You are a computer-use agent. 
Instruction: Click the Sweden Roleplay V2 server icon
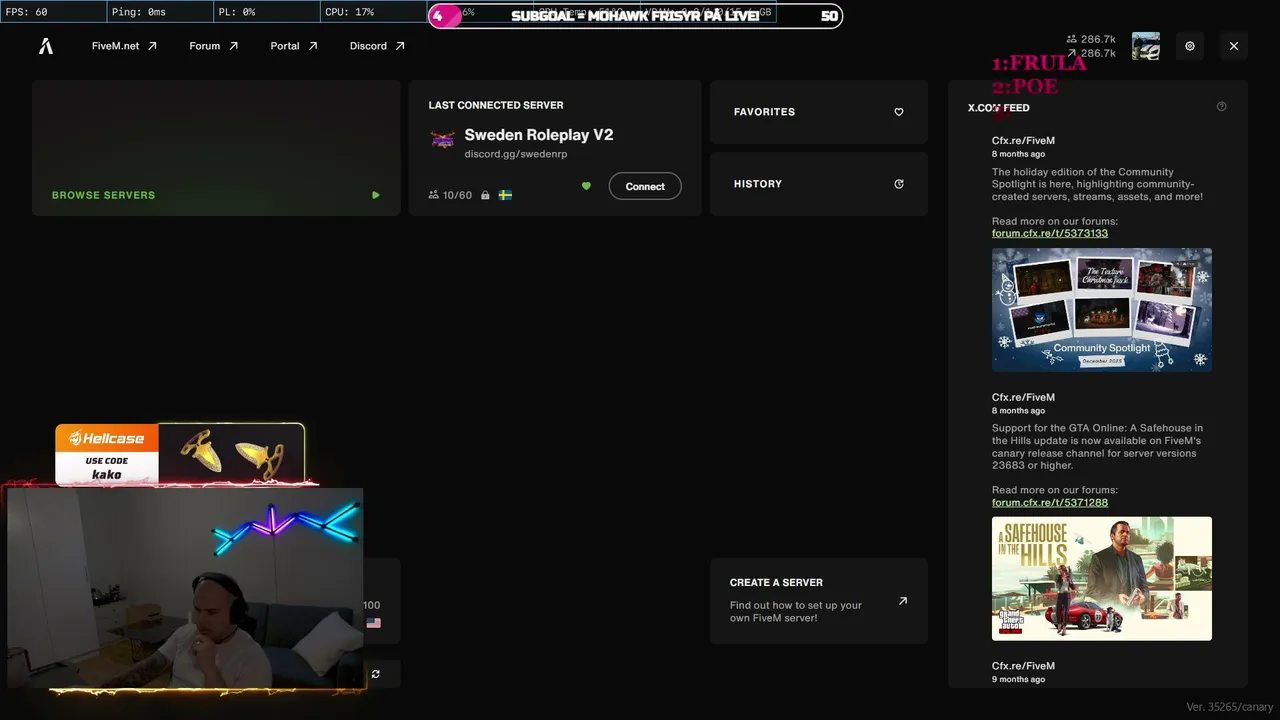pyautogui.click(x=443, y=140)
